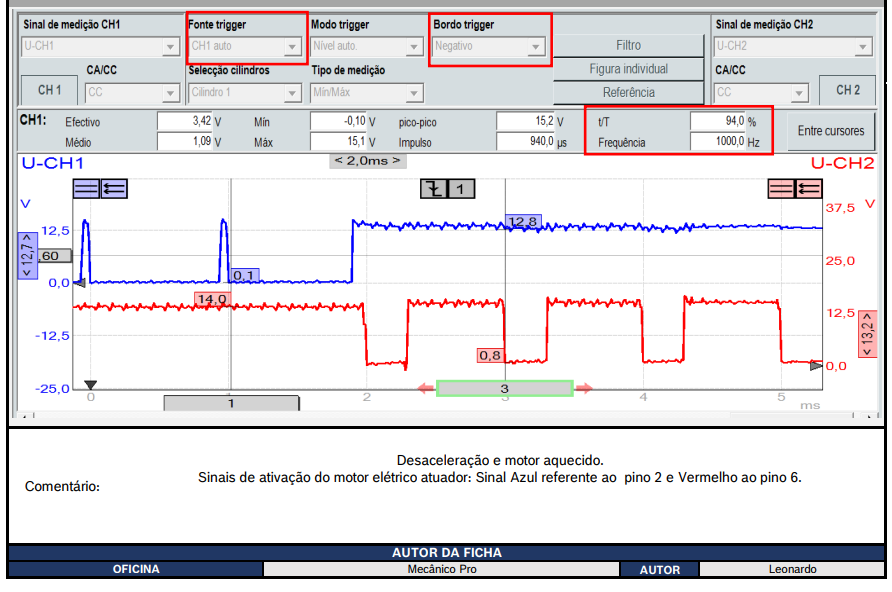Toggle the CH 2 channel button
Screen dimensions: 892x592
847,90
